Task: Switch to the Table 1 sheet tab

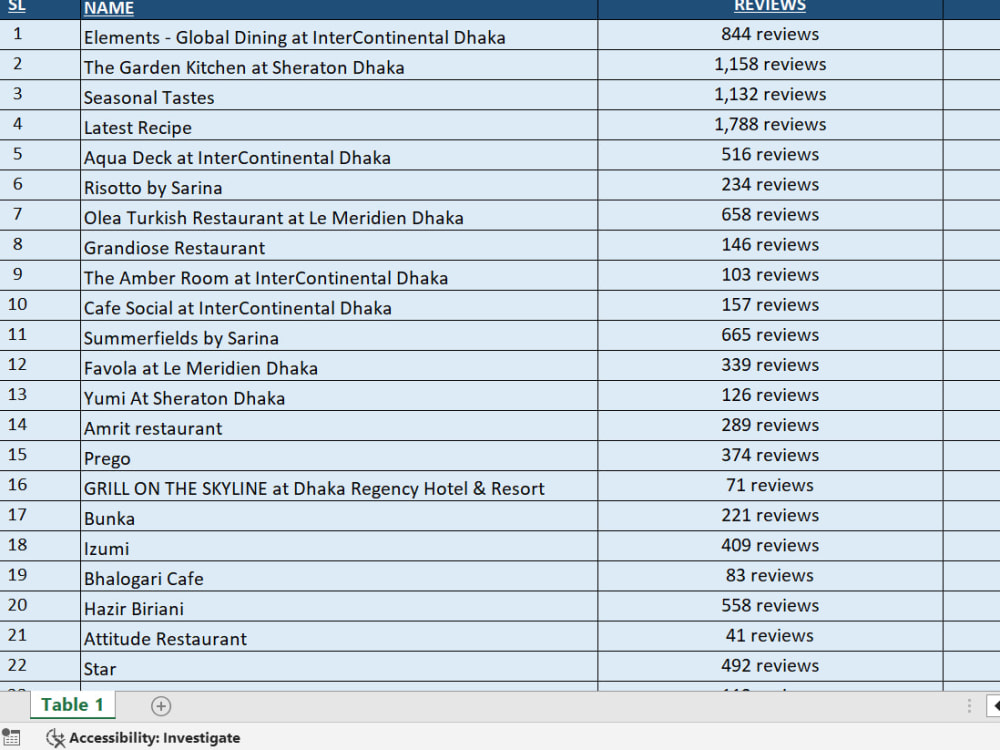Action: [x=72, y=705]
